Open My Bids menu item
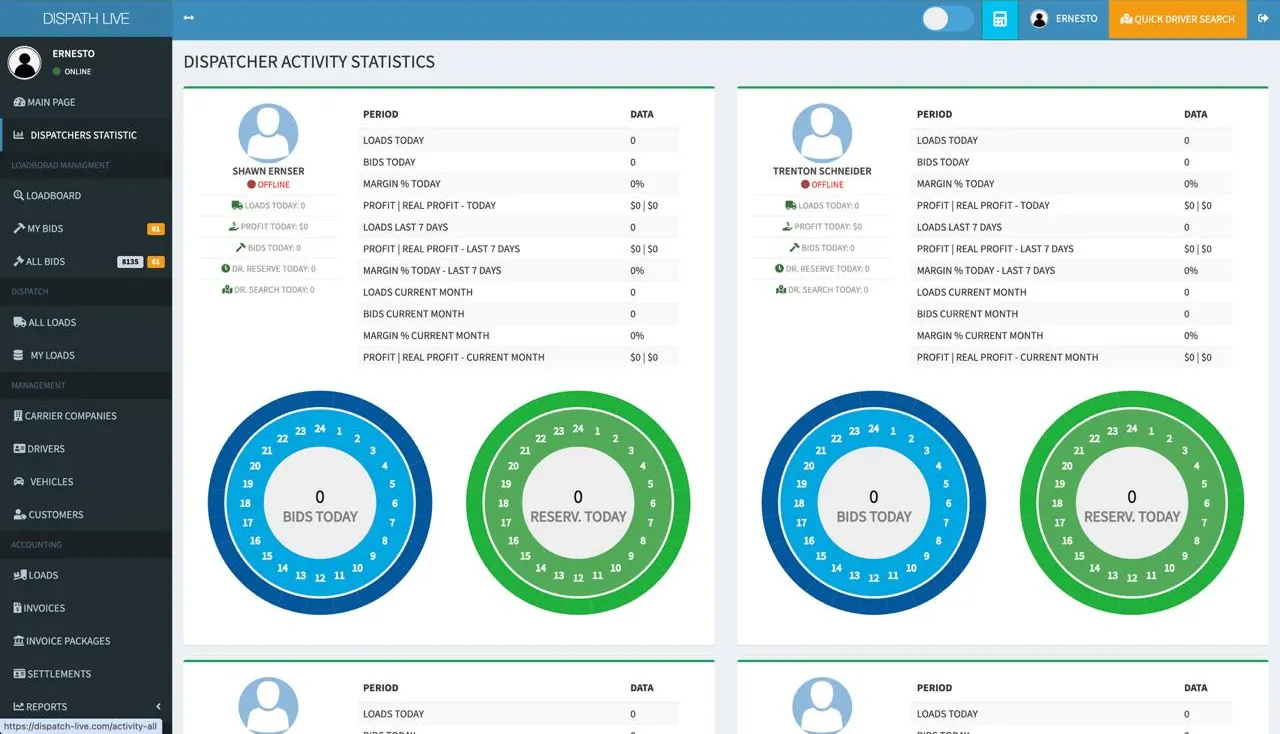 45,229
